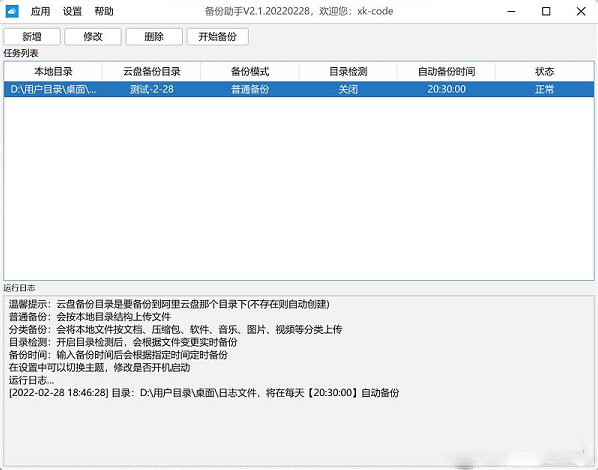This screenshot has height=470, width=598.
Task: Close the 备份助手 window
Action: pyautogui.click(x=581, y=11)
